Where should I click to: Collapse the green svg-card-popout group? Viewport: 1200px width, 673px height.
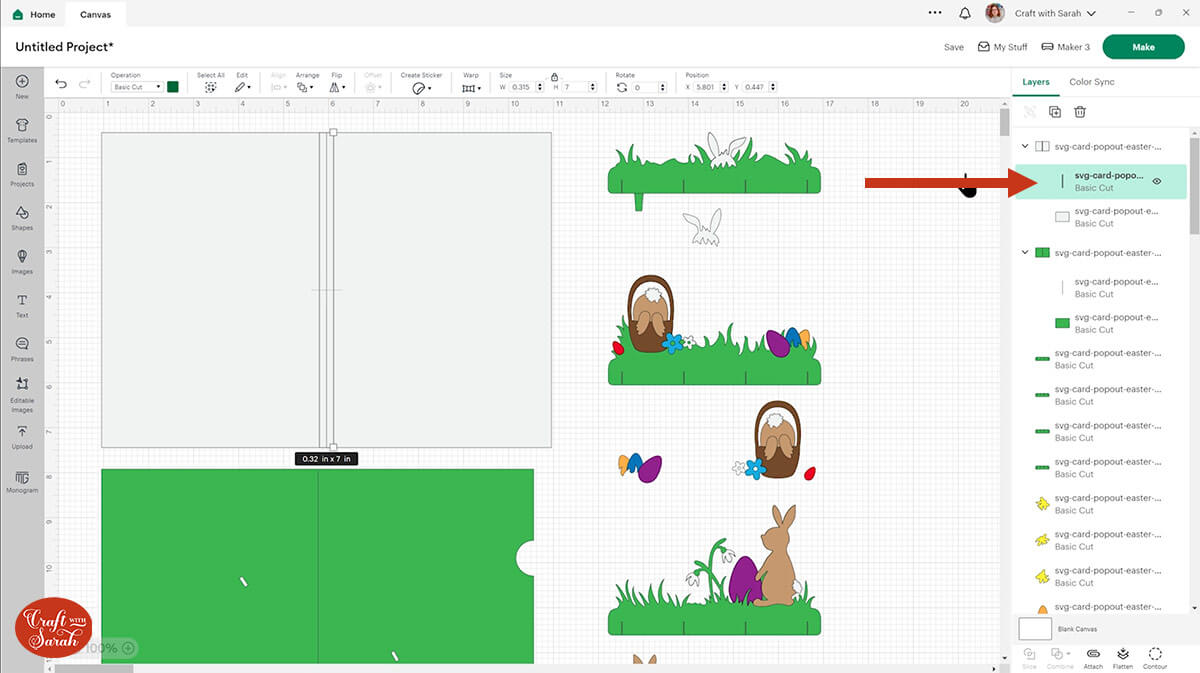1025,253
